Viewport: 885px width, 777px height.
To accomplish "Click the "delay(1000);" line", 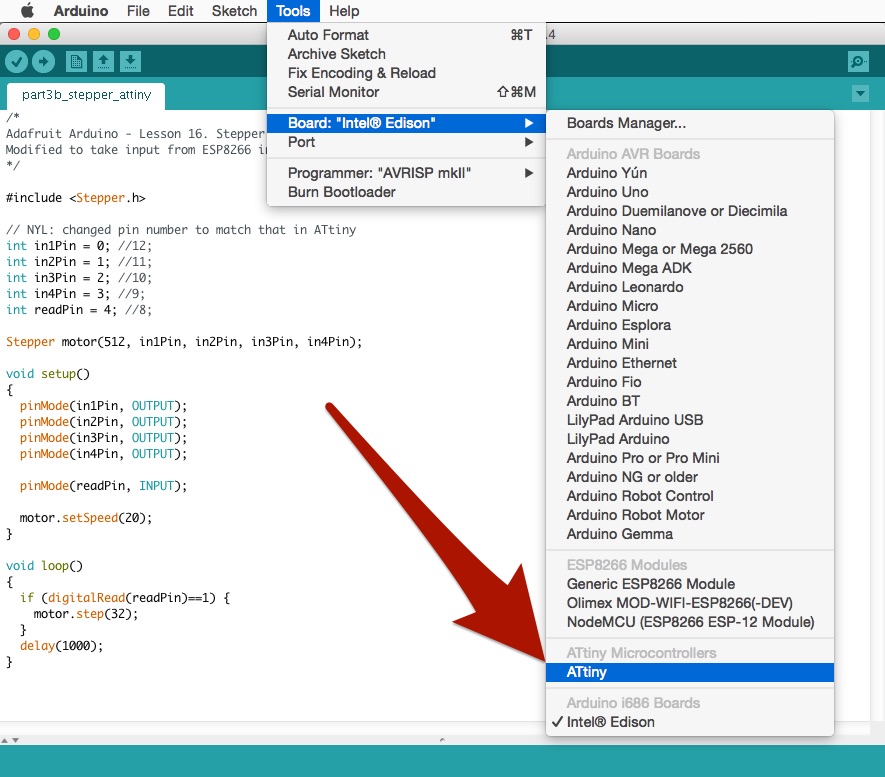I will coord(62,646).
